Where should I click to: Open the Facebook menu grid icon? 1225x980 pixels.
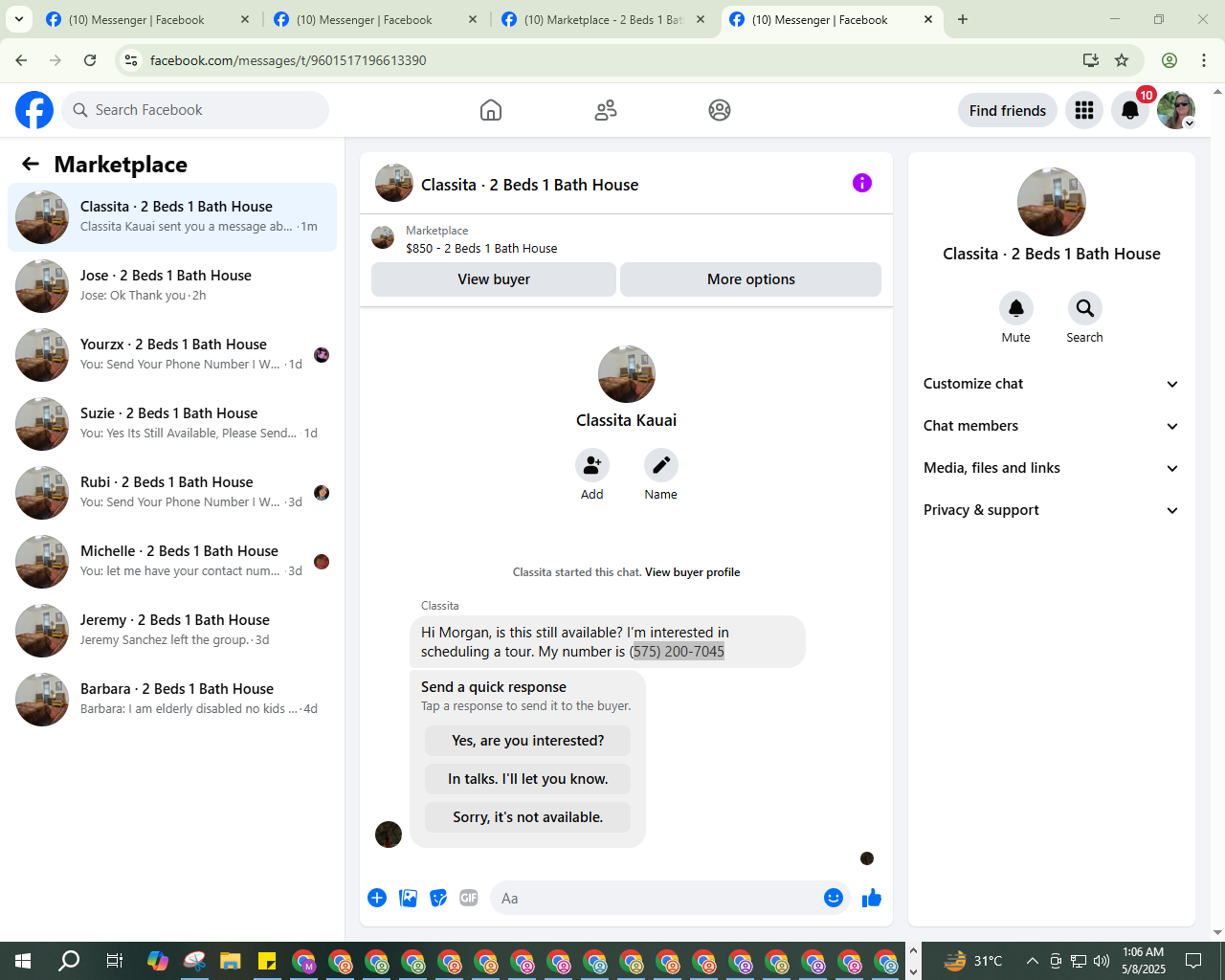point(1084,110)
